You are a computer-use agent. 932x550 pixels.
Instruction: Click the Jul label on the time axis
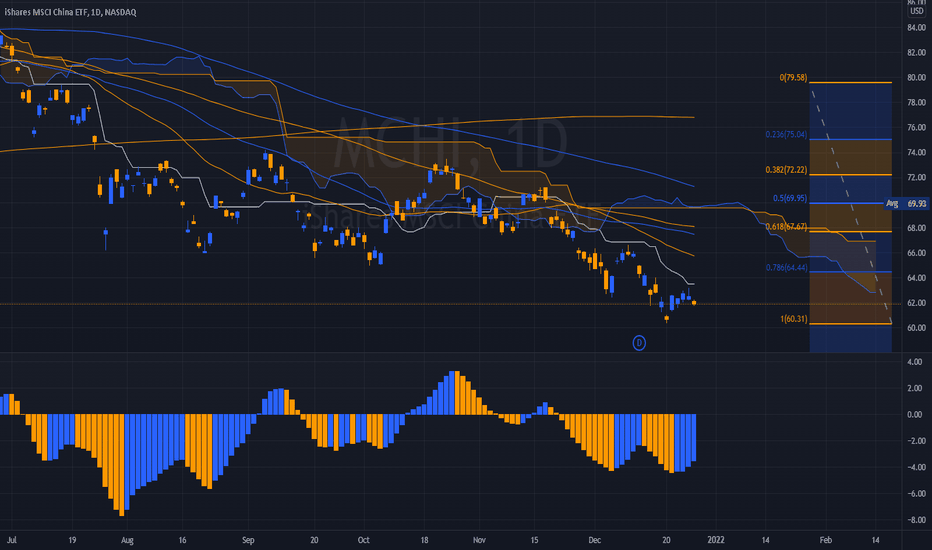[x=11, y=540]
